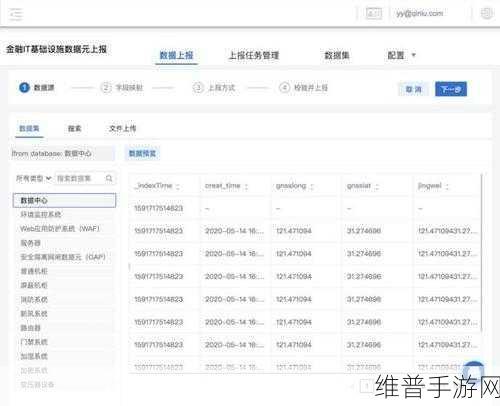Select 服务器 in the dataset list
Image resolution: width=500 pixels, height=406 pixels.
tap(31, 243)
